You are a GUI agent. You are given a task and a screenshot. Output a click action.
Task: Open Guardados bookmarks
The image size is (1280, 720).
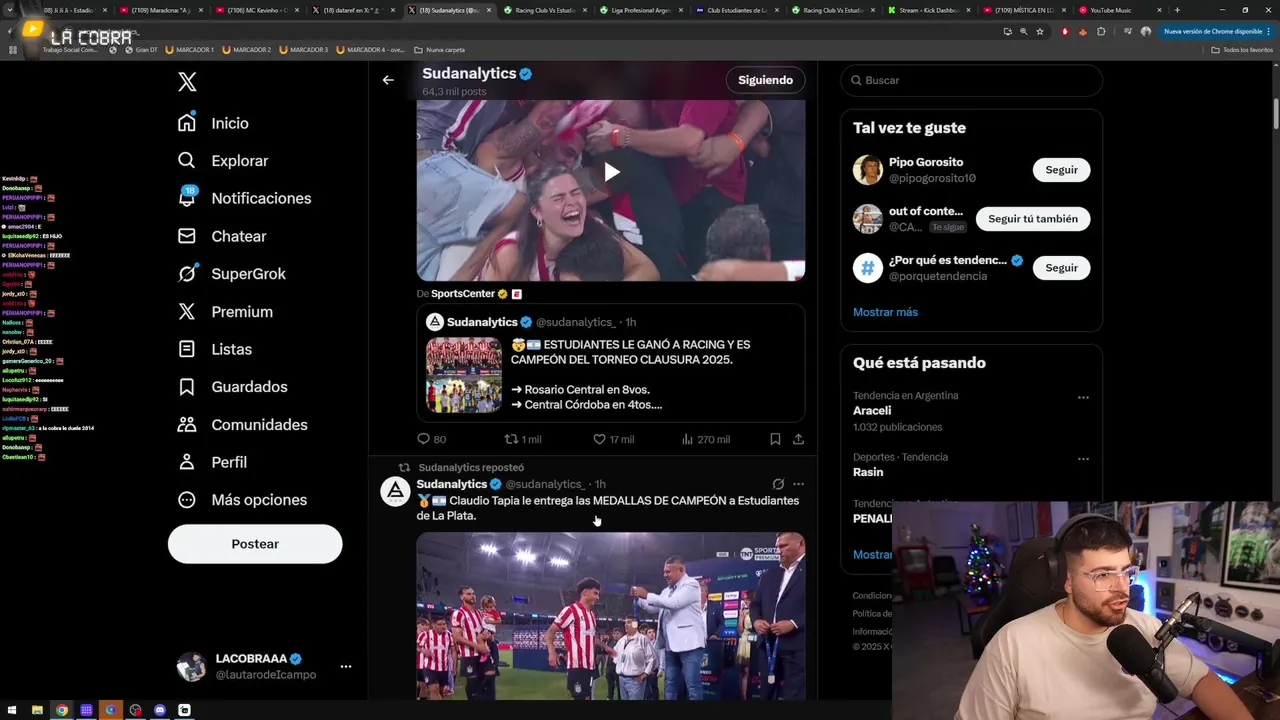pos(232,387)
